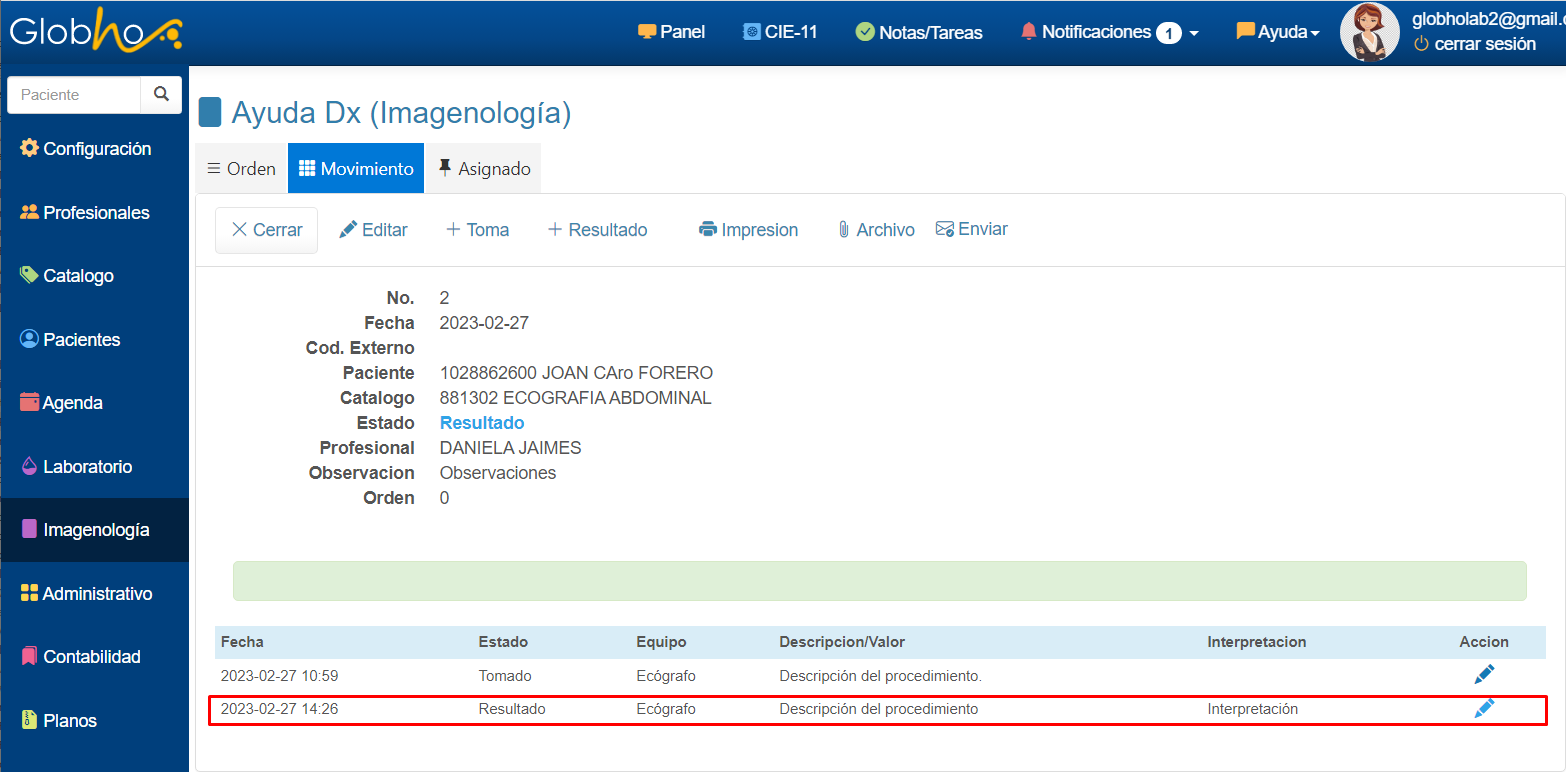Click the edit pencil for the Tomado row
1566x772 pixels.
click(x=1484, y=675)
